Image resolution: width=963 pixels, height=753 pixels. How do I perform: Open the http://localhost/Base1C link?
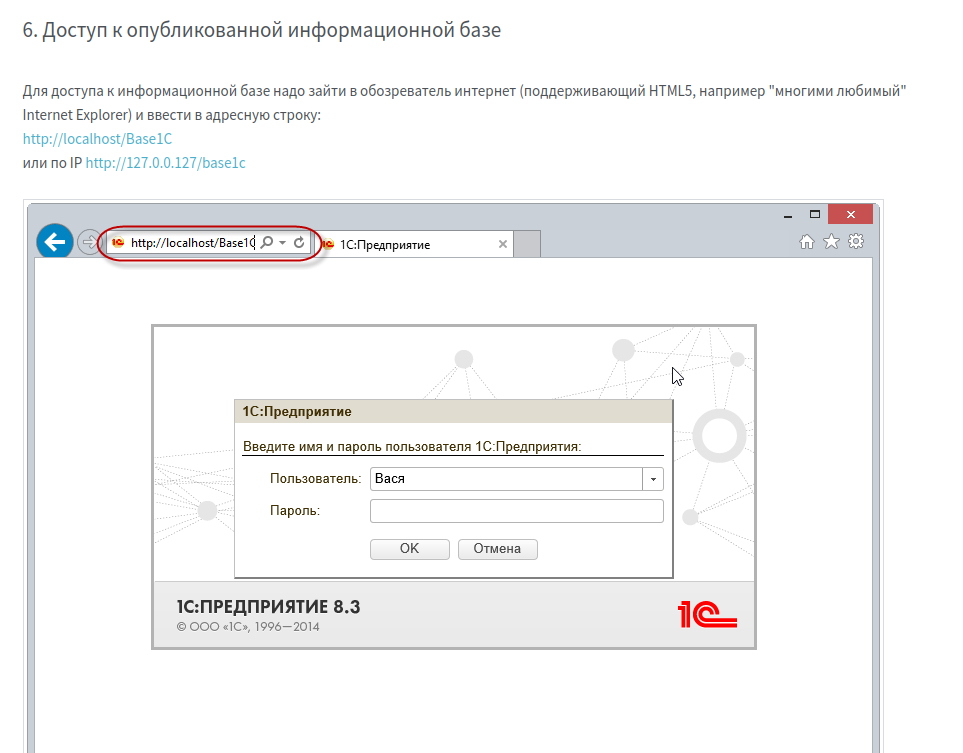tap(97, 139)
